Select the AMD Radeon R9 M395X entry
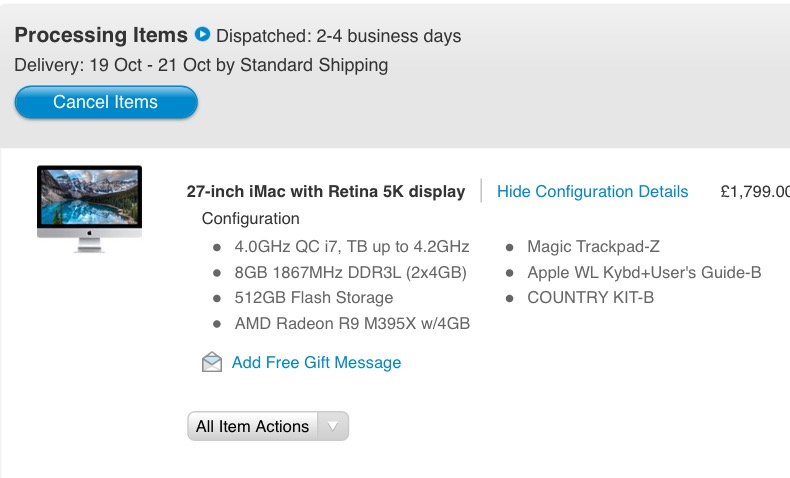Image resolution: width=790 pixels, height=478 pixels. (352, 323)
